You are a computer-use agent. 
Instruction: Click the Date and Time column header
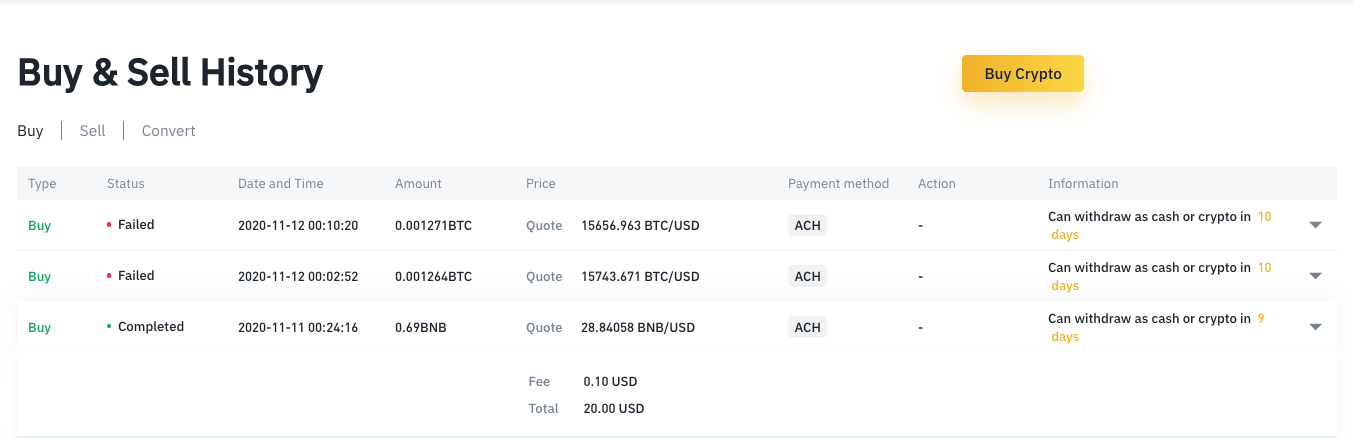pos(280,184)
